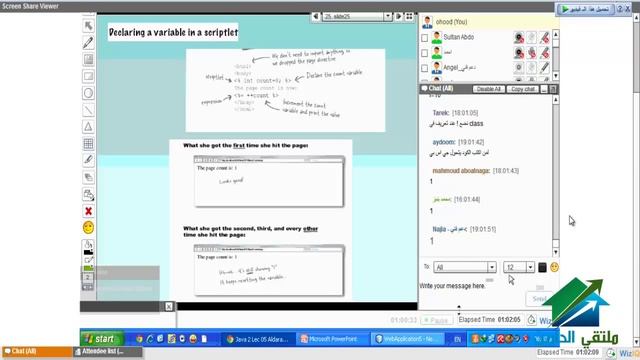Click the chat scrollbar down arrow

[556, 253]
